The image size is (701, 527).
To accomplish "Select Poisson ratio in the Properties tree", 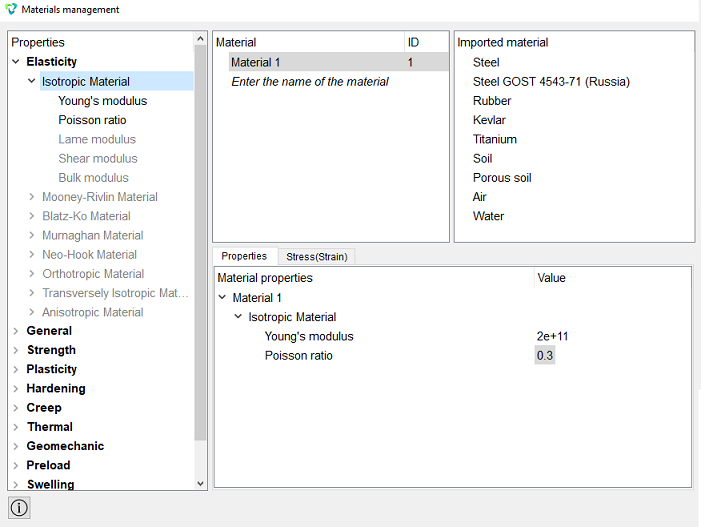I will 92,120.
